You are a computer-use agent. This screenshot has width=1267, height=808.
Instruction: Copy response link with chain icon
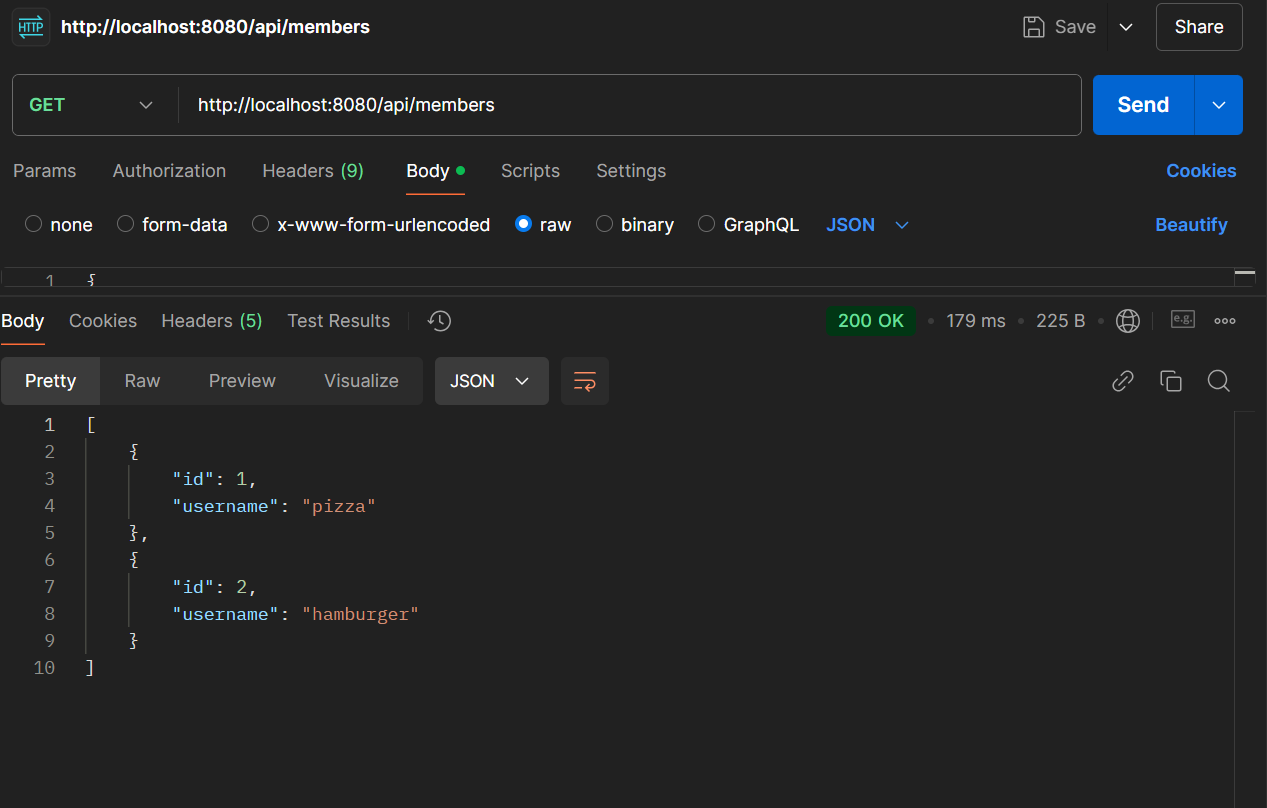pos(1123,381)
